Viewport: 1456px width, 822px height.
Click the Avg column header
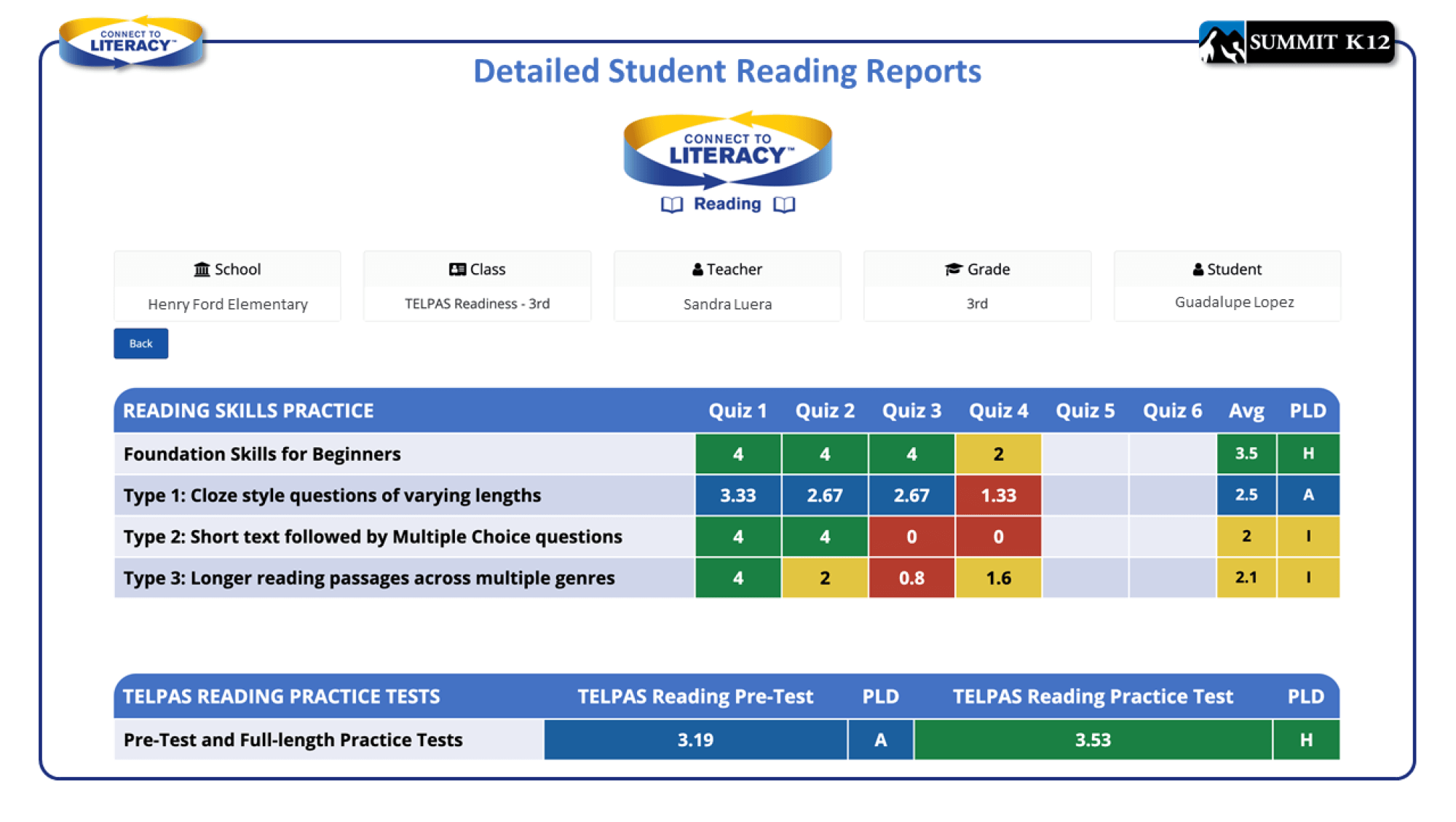coord(1246,411)
